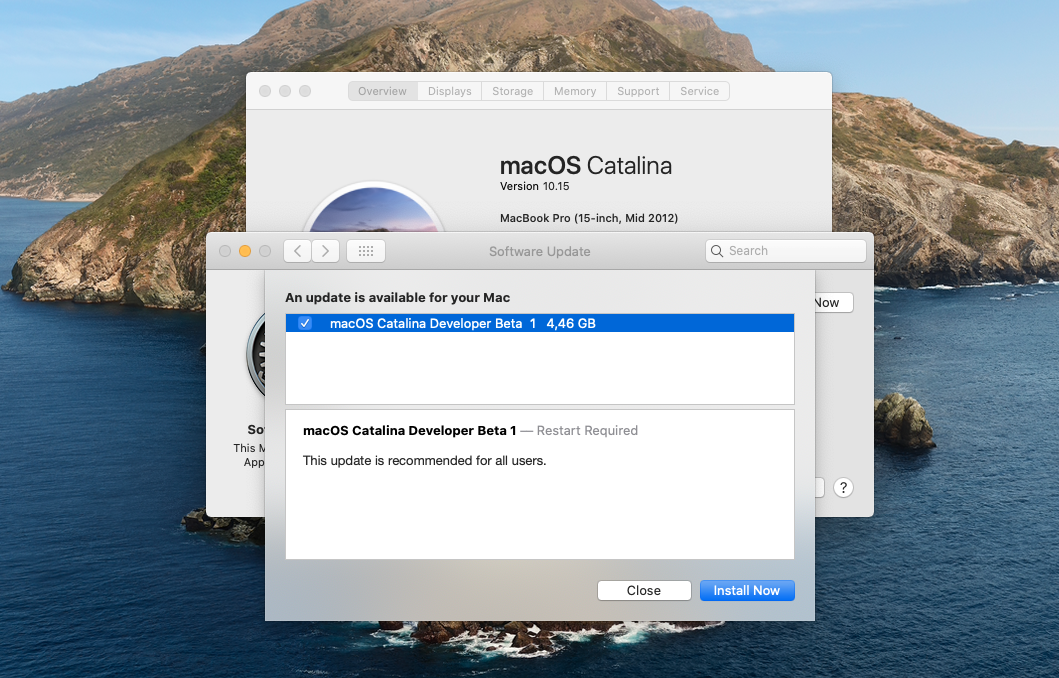Viewport: 1059px width, 678px height.
Task: Open help with the question mark button
Action: 843,488
